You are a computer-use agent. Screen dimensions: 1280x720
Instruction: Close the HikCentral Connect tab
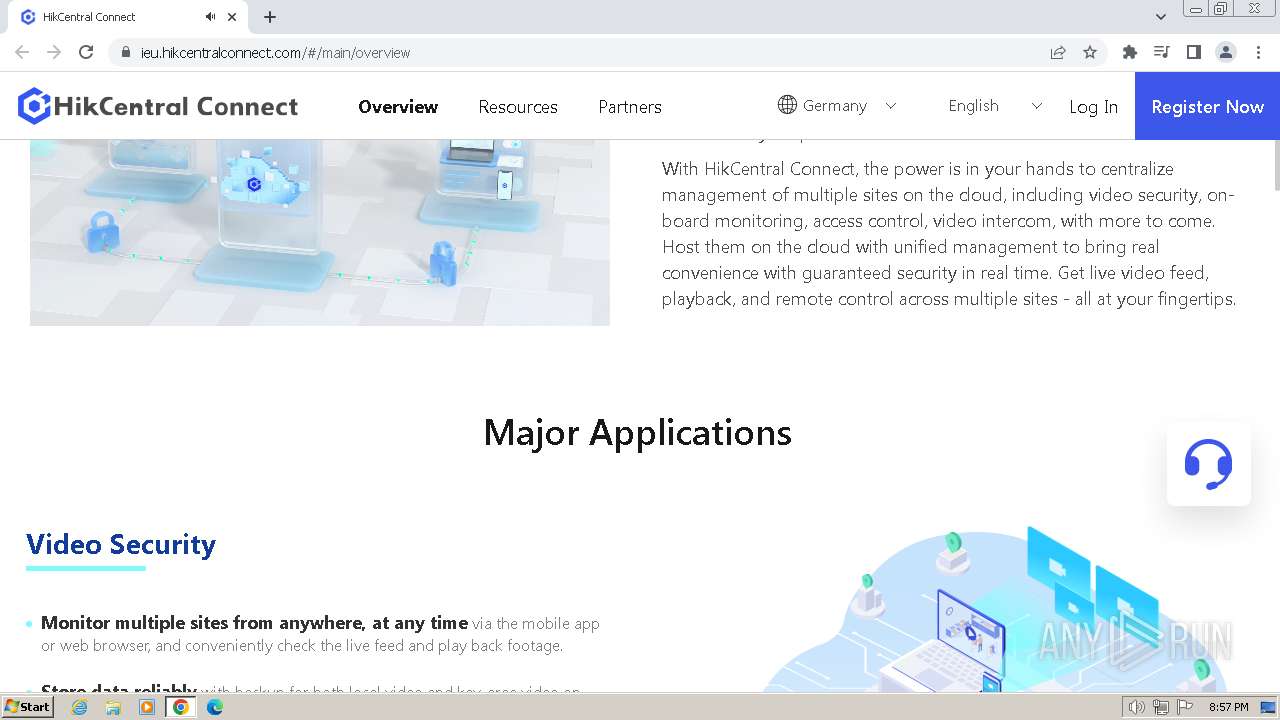pyautogui.click(x=232, y=17)
